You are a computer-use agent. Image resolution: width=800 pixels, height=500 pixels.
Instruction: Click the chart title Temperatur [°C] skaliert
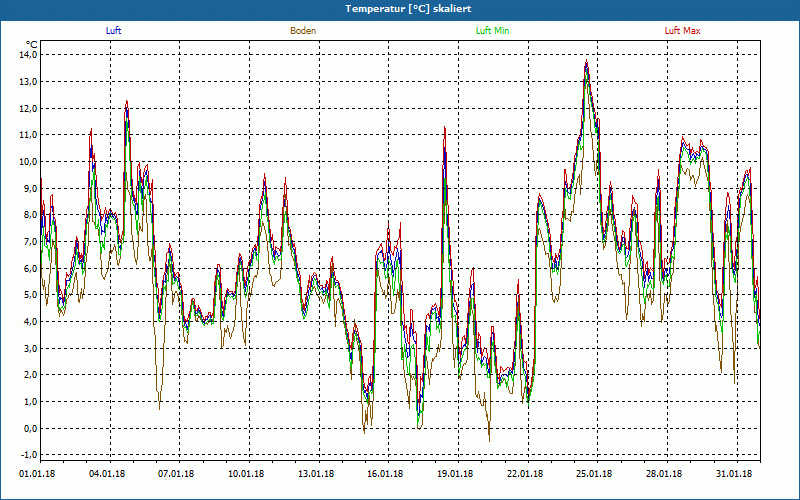click(x=408, y=9)
